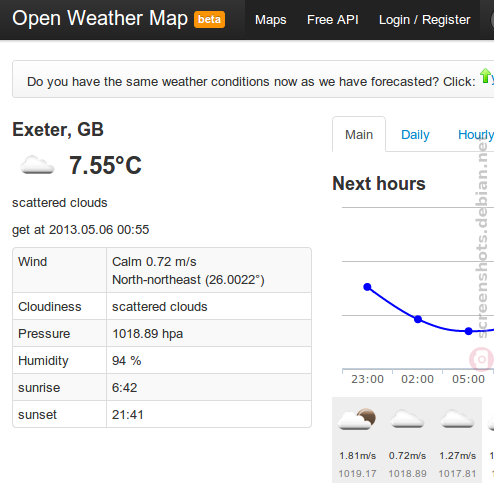Click the Cloudiness row value
The height and width of the screenshot is (494, 494).
tap(159, 307)
